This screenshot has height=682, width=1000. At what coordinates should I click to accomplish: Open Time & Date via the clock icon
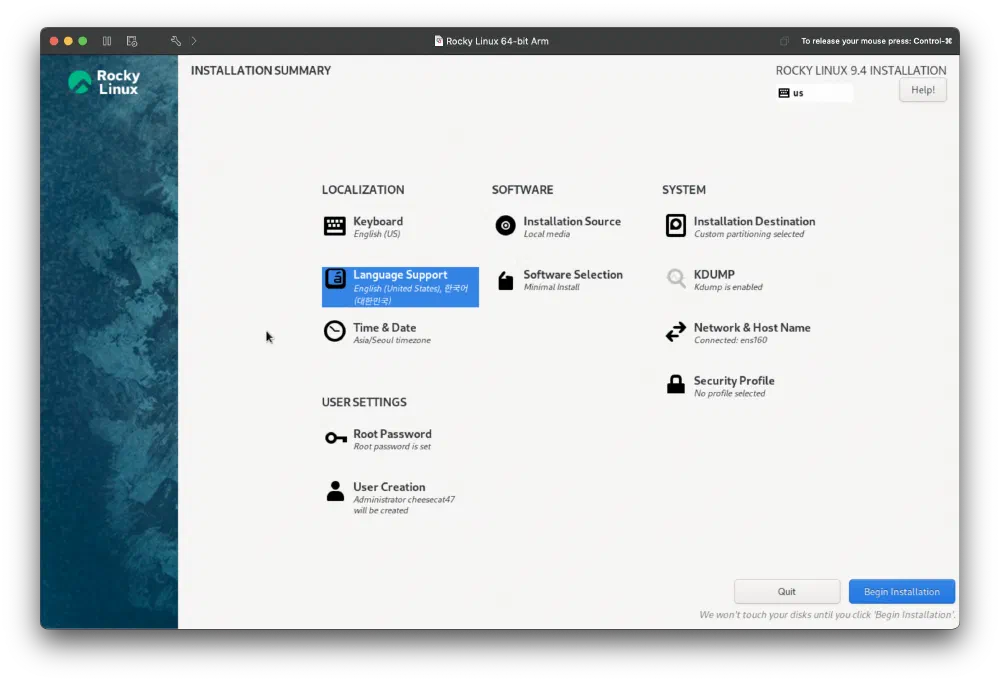pyautogui.click(x=334, y=330)
